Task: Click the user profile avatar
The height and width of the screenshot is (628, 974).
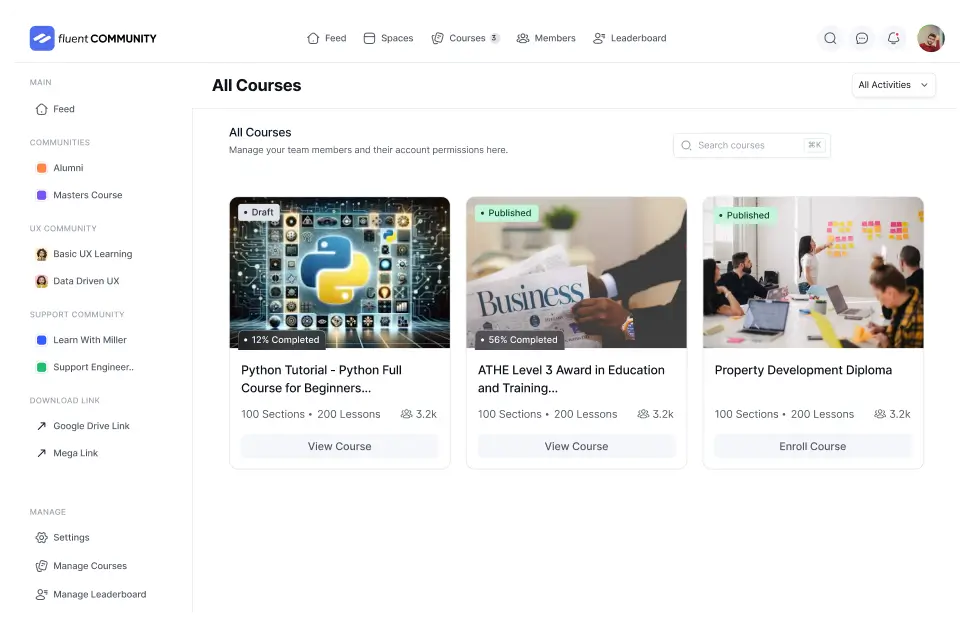Action: click(x=930, y=39)
